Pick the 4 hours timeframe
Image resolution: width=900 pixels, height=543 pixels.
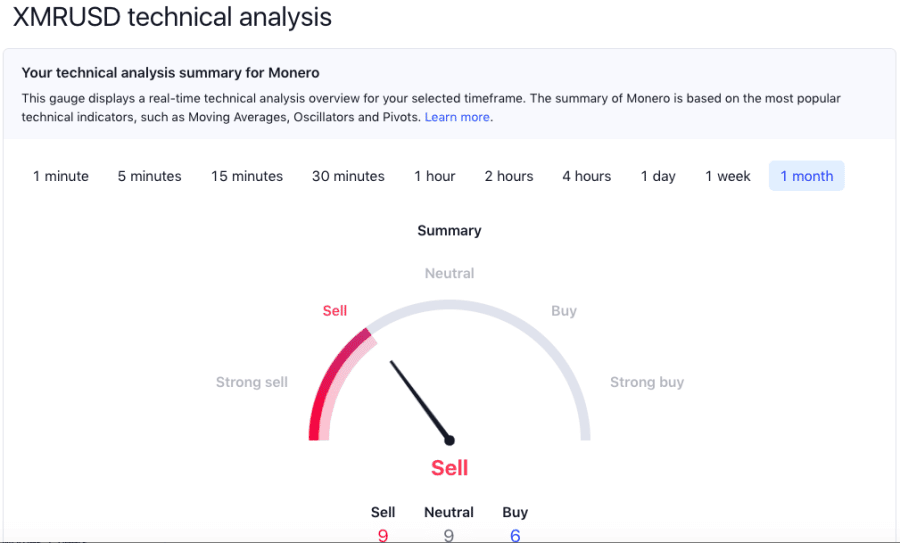tap(587, 176)
